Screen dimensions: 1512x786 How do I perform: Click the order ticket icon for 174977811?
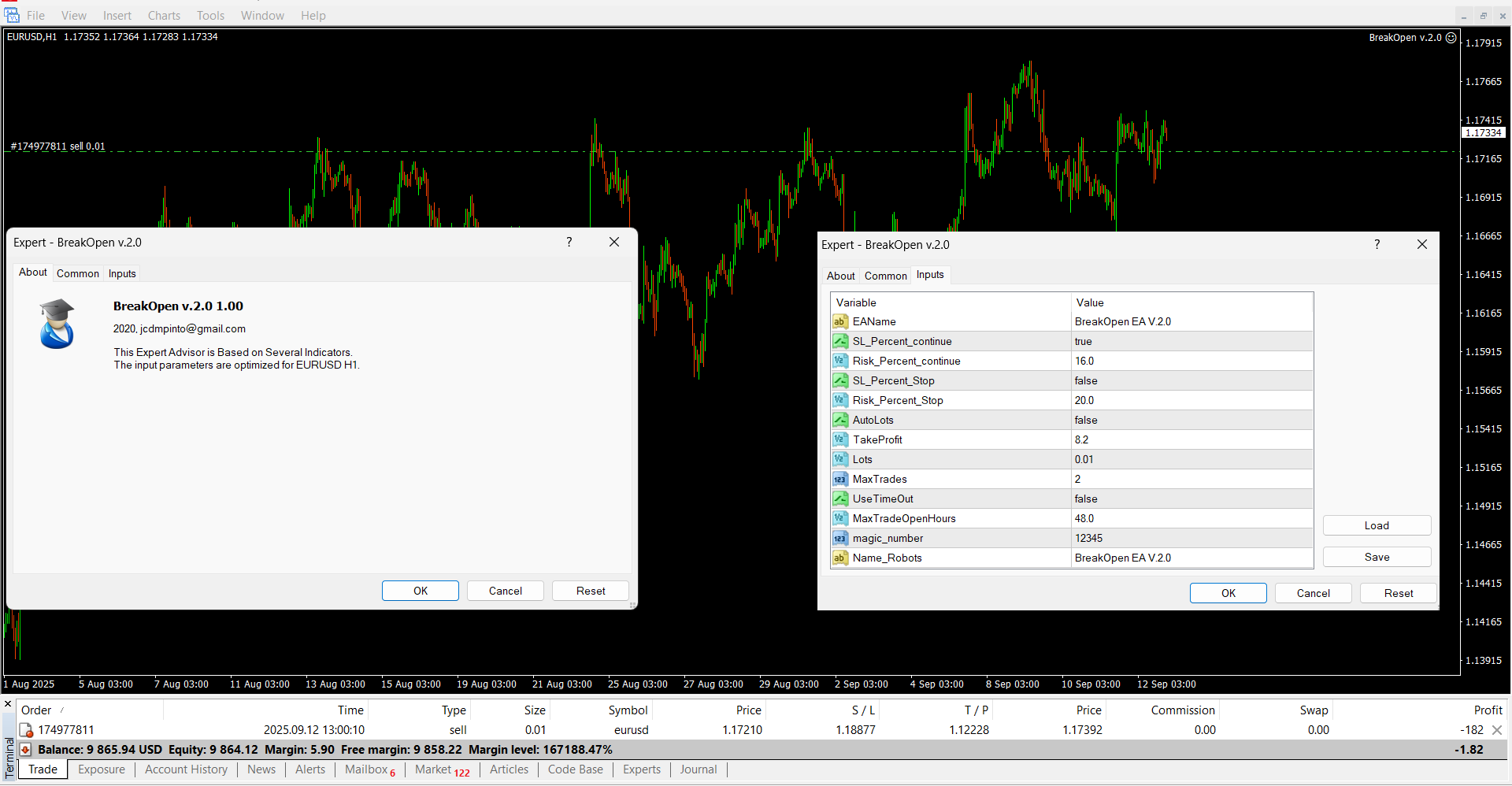(x=26, y=730)
